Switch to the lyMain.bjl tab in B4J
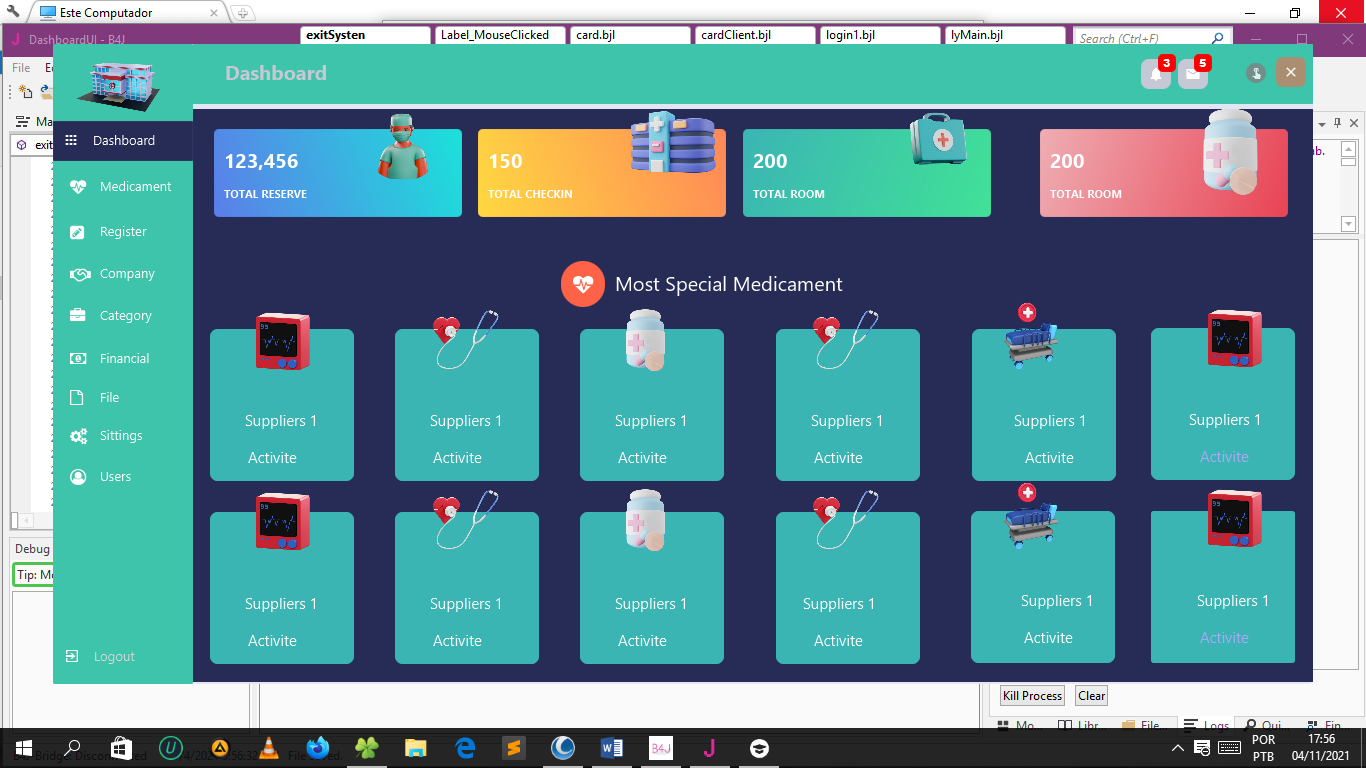 click(1005, 35)
